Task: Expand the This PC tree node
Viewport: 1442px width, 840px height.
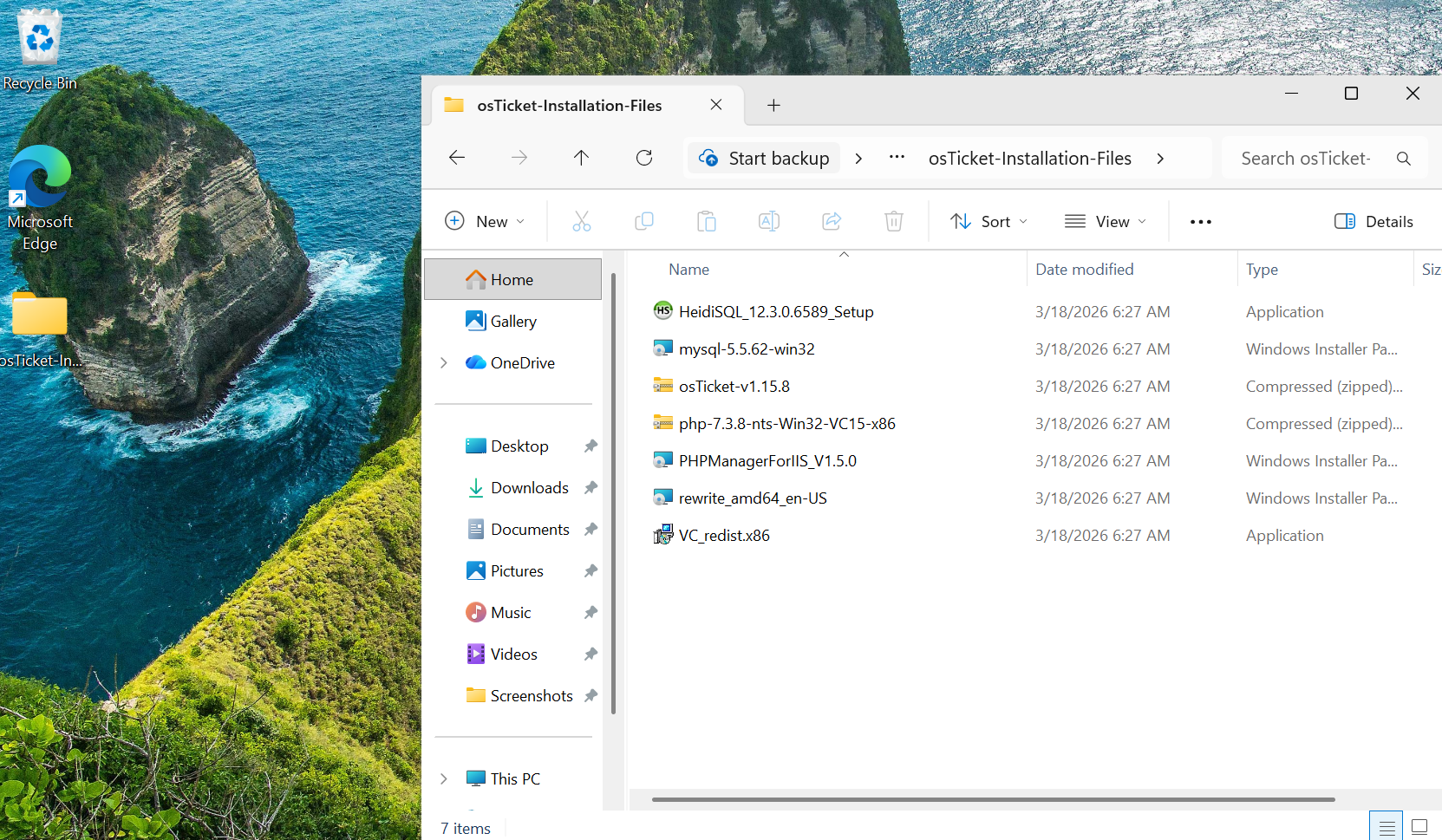Action: [444, 779]
